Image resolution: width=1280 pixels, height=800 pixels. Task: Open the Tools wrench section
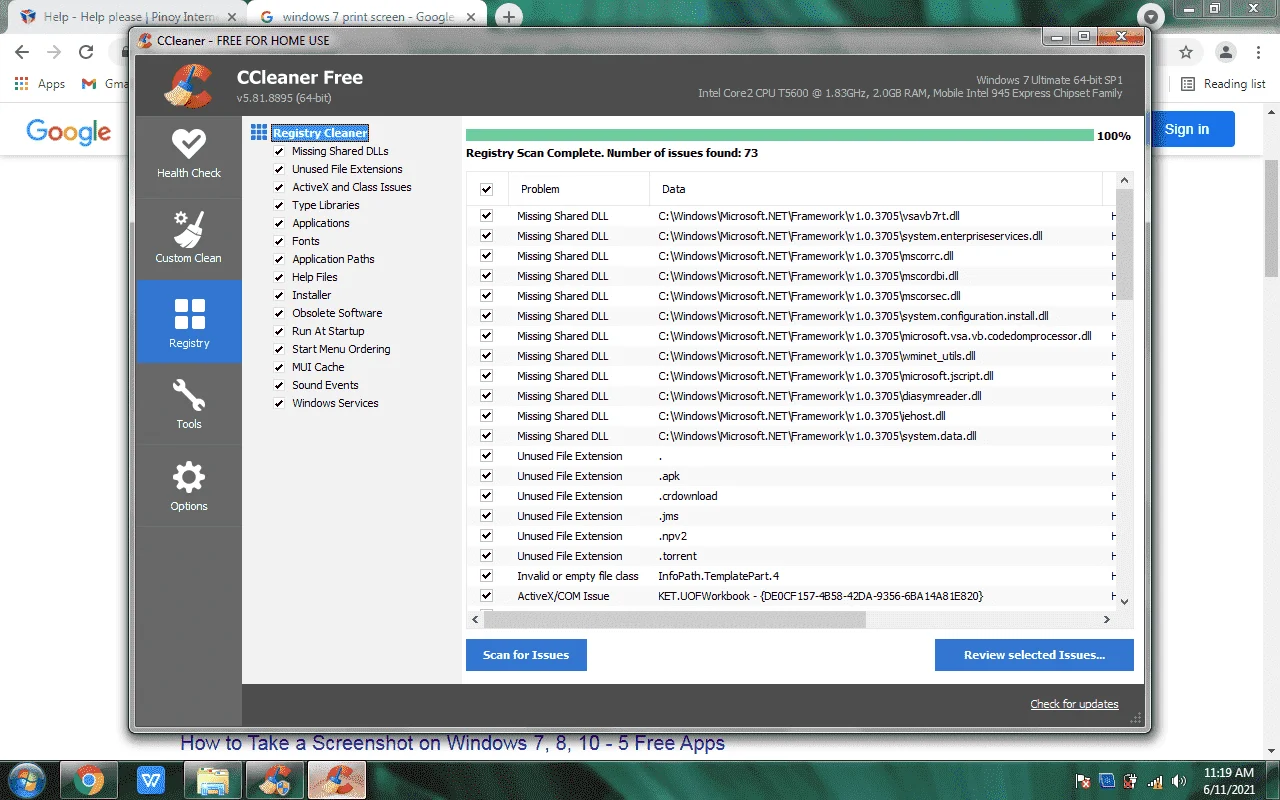188,403
